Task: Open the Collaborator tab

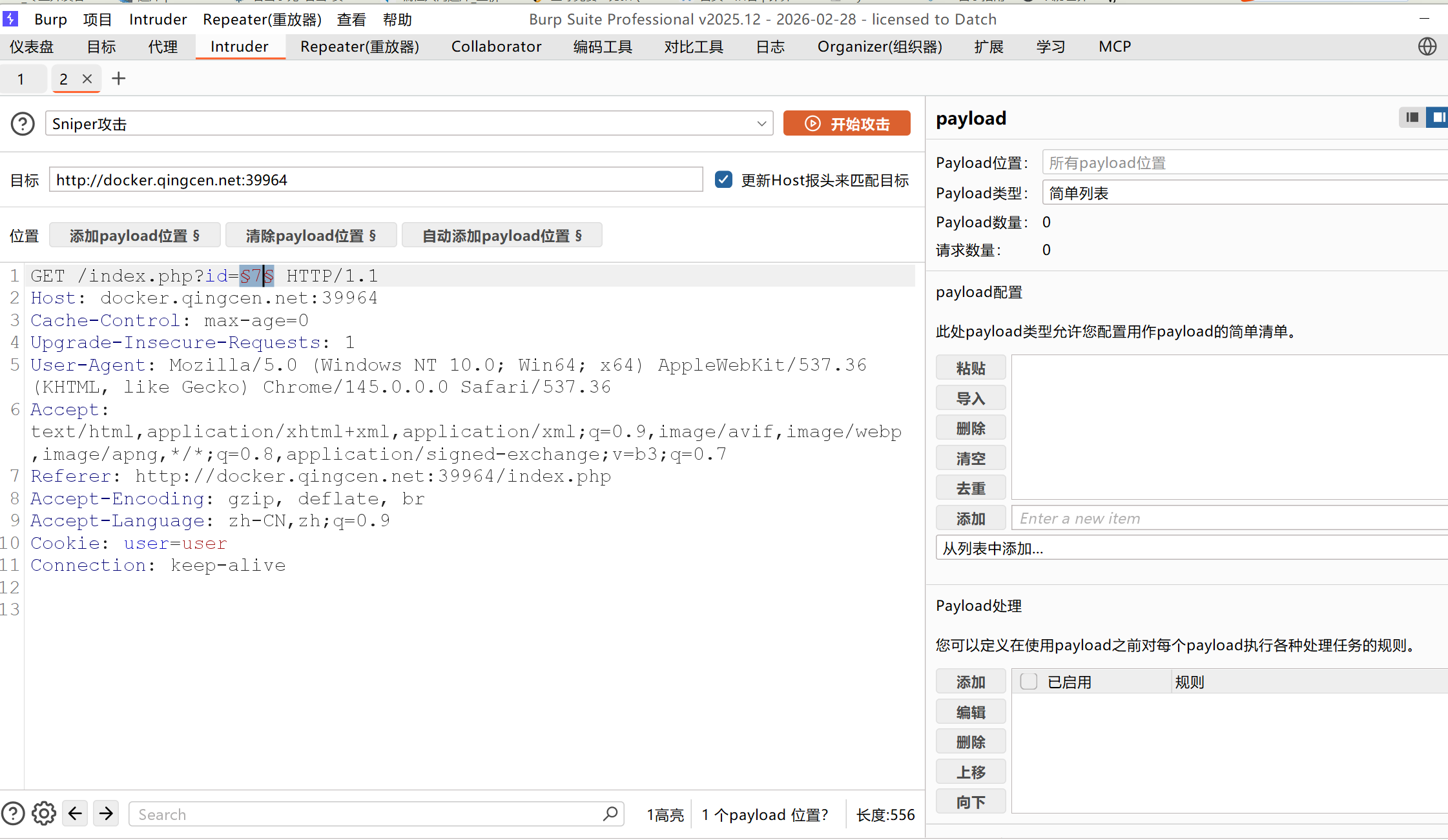Action: coord(495,46)
